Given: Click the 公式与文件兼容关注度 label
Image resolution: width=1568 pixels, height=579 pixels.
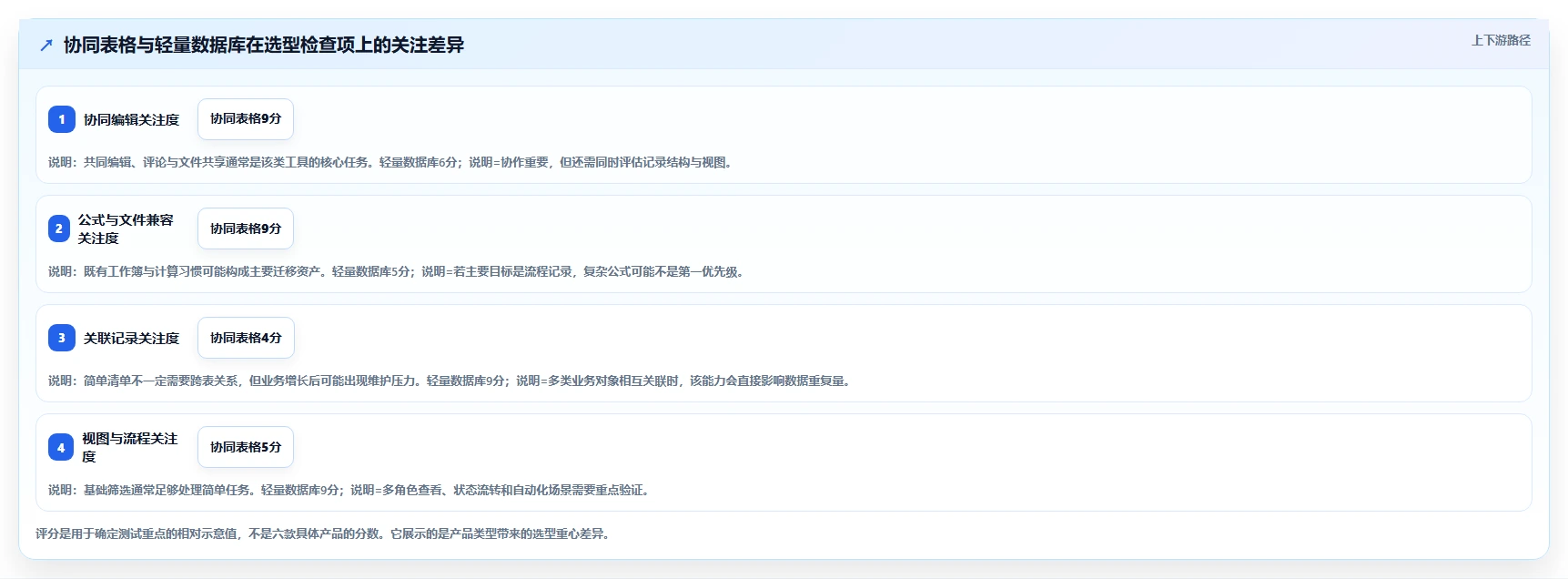Looking at the screenshot, I should 126,229.
